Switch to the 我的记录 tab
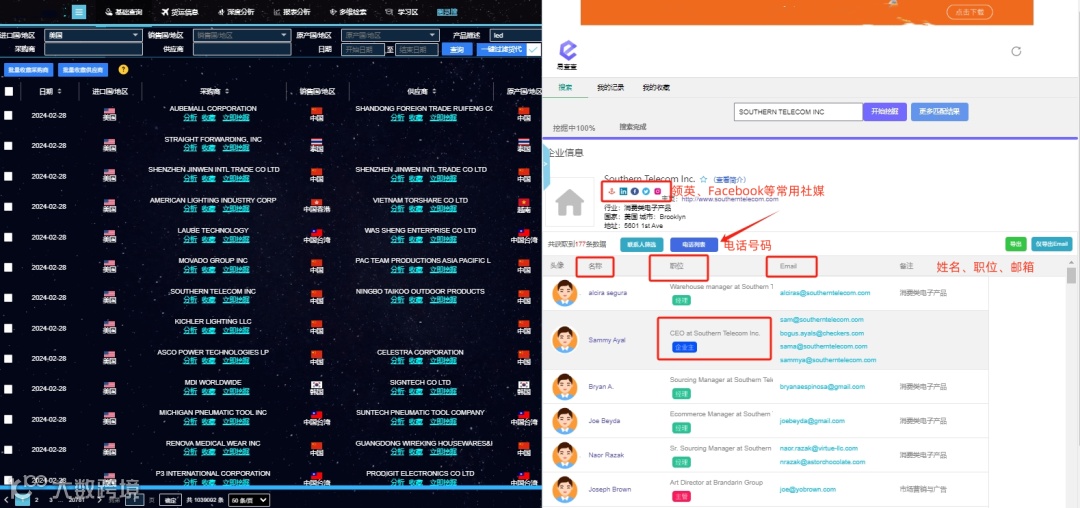Viewport: 1080px width, 508px height. 610,87
